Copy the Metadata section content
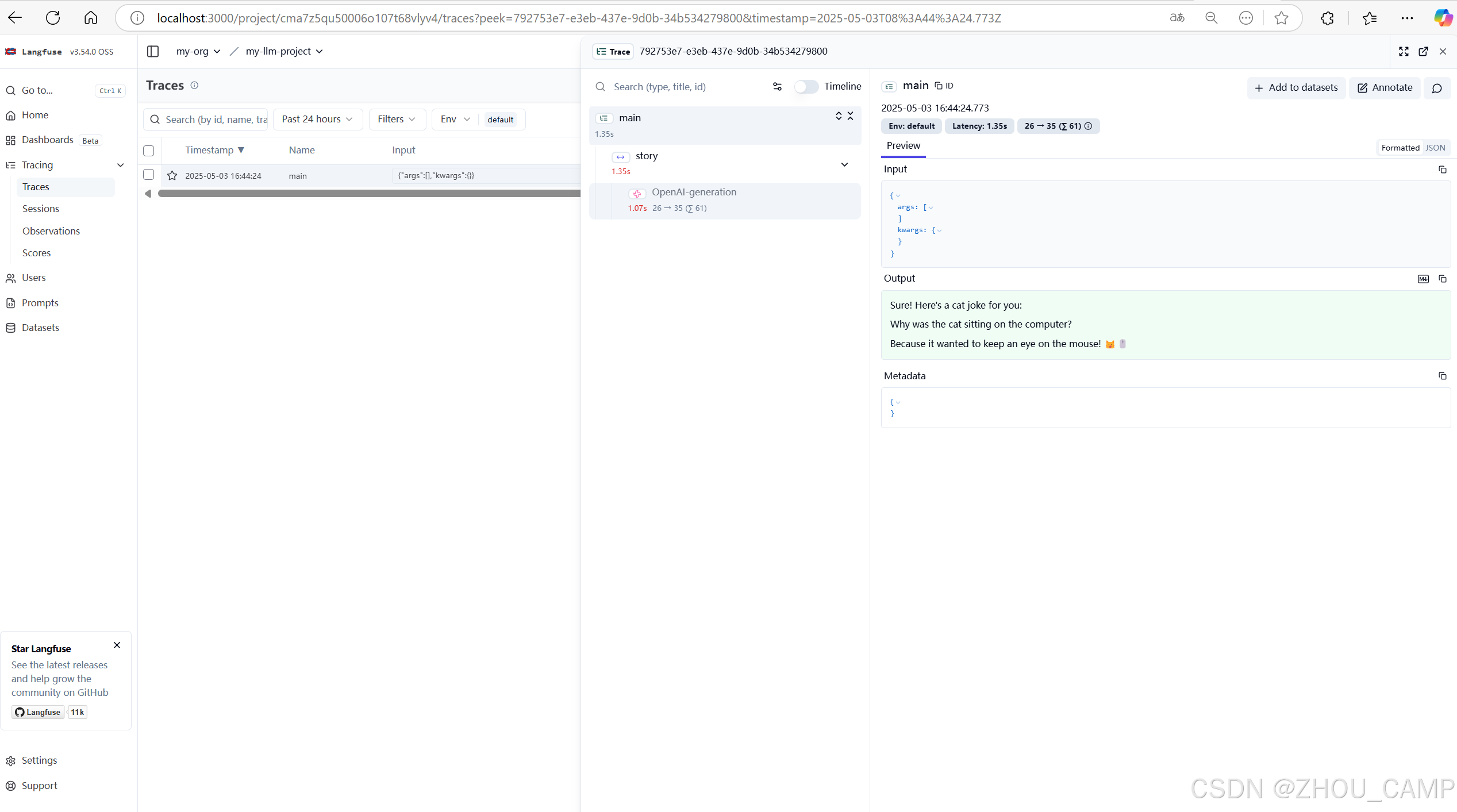 pyautogui.click(x=1442, y=376)
